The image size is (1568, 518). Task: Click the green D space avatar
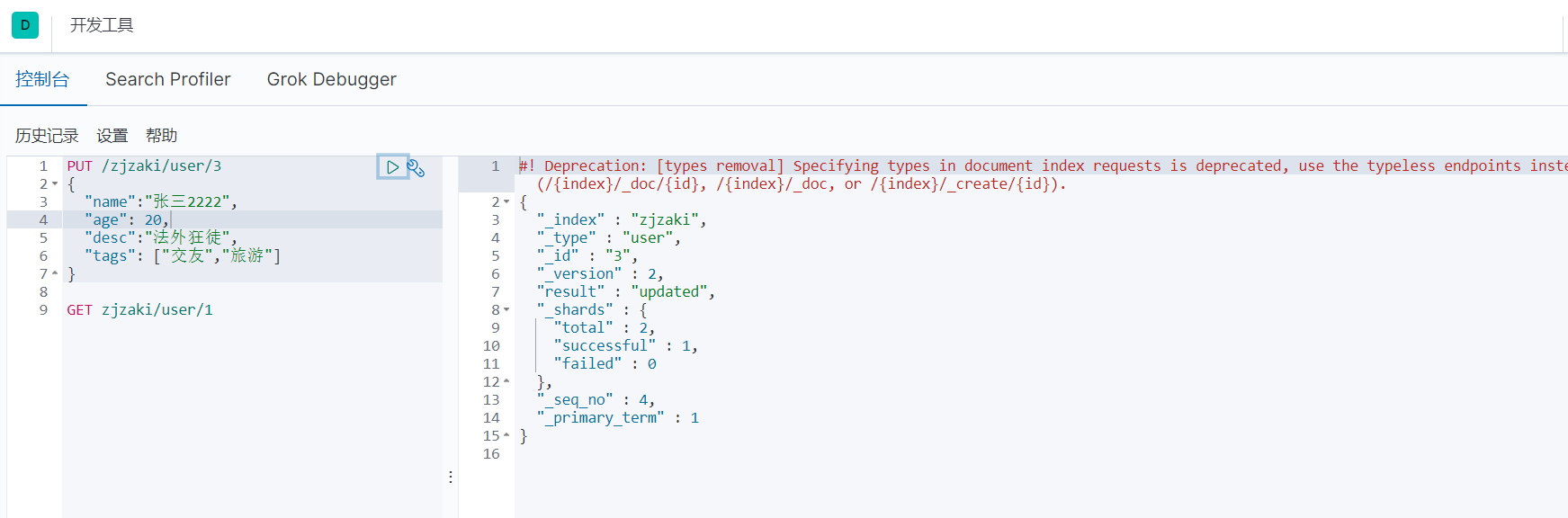click(x=25, y=25)
